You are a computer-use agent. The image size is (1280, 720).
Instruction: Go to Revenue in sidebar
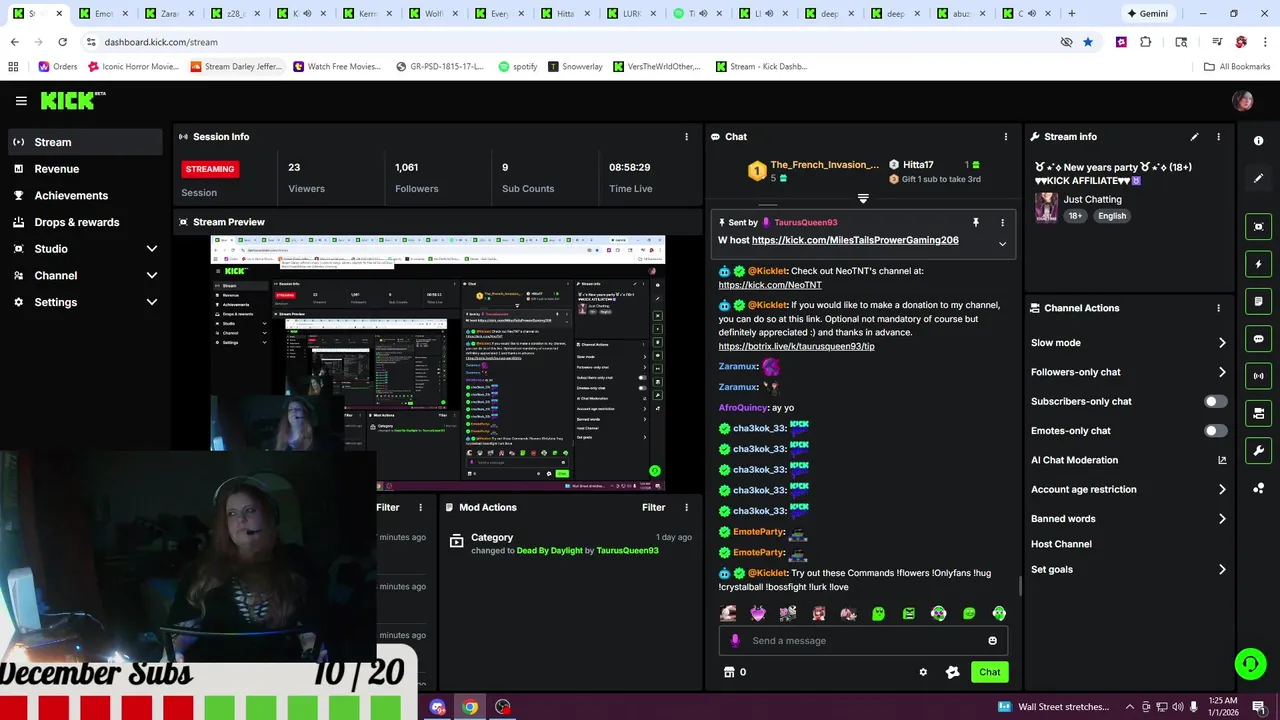[85, 169]
